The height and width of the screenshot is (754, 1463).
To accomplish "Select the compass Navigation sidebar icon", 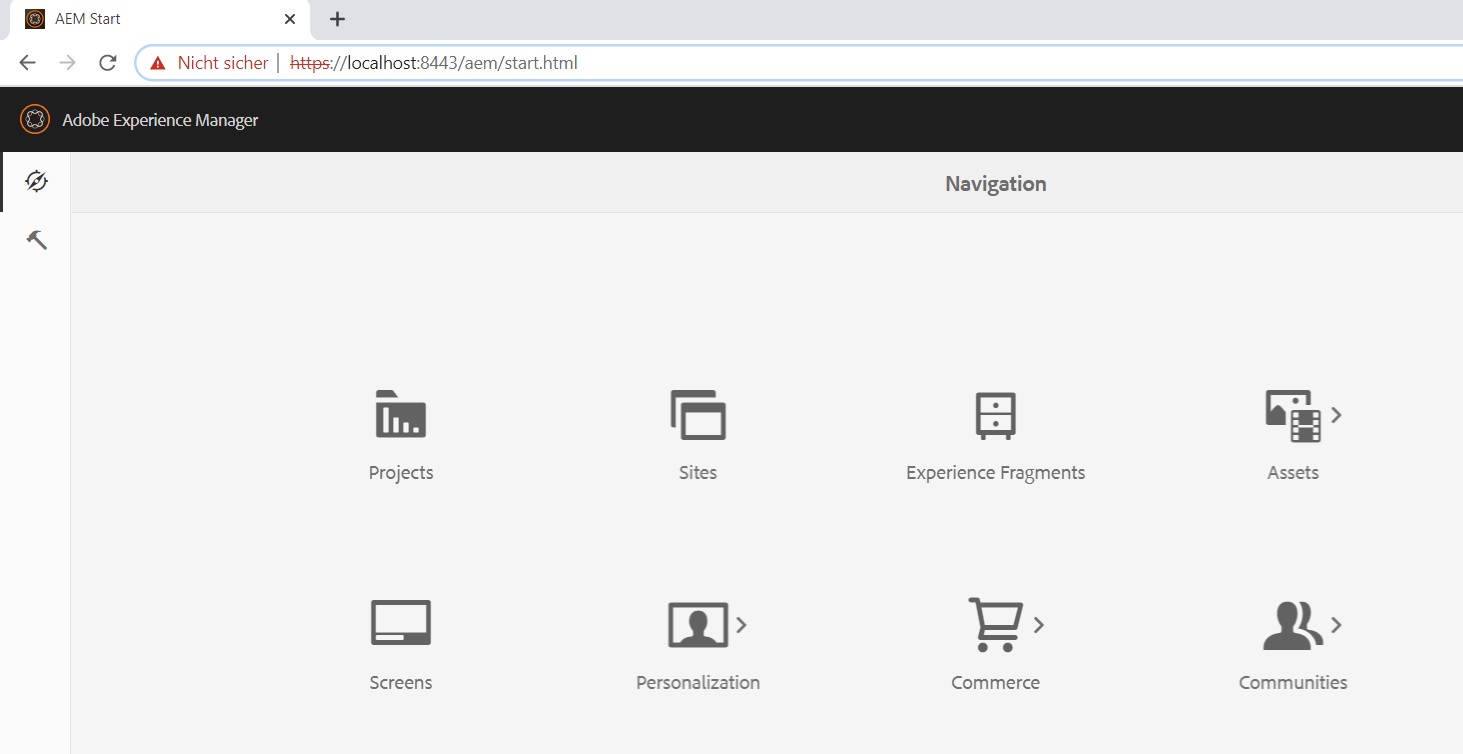I will coord(36,181).
